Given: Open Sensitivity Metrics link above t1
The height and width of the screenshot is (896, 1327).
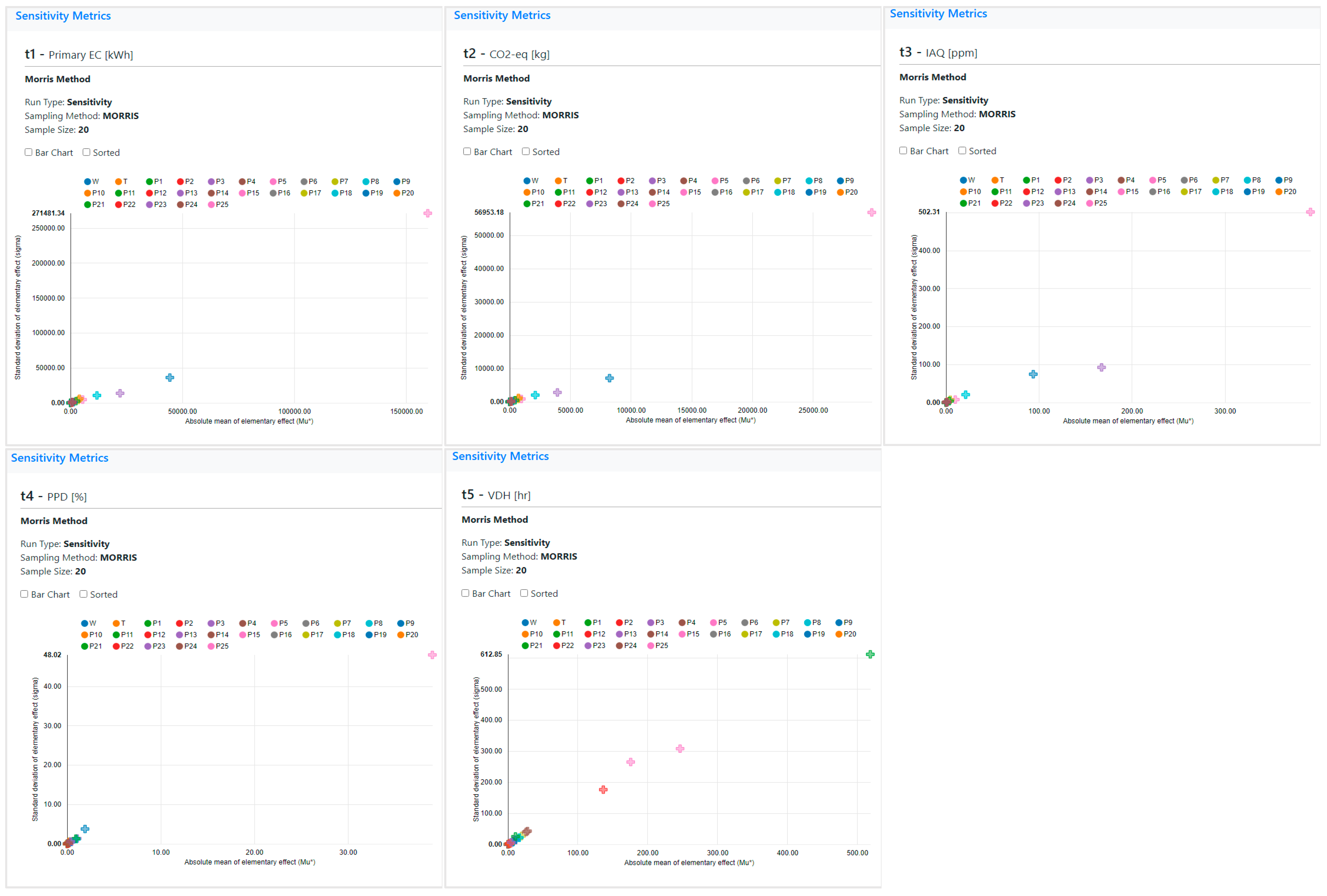Looking at the screenshot, I should [63, 16].
